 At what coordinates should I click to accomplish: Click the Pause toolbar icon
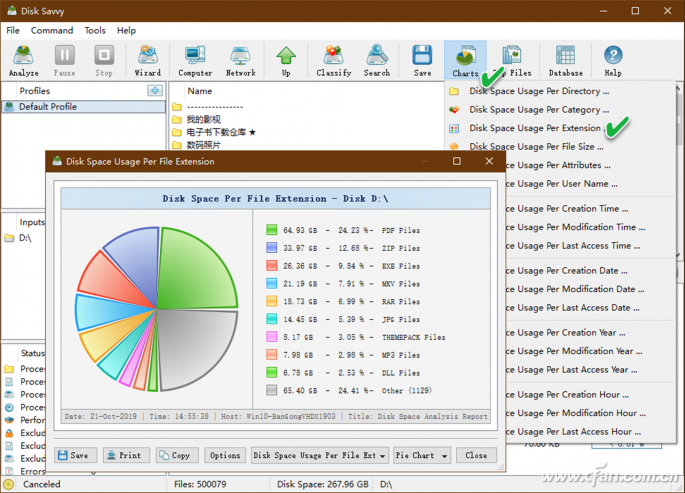tap(65, 61)
